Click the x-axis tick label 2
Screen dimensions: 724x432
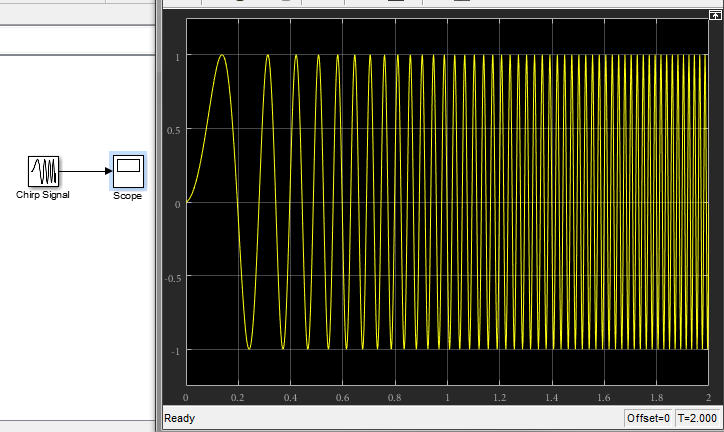[x=708, y=397]
